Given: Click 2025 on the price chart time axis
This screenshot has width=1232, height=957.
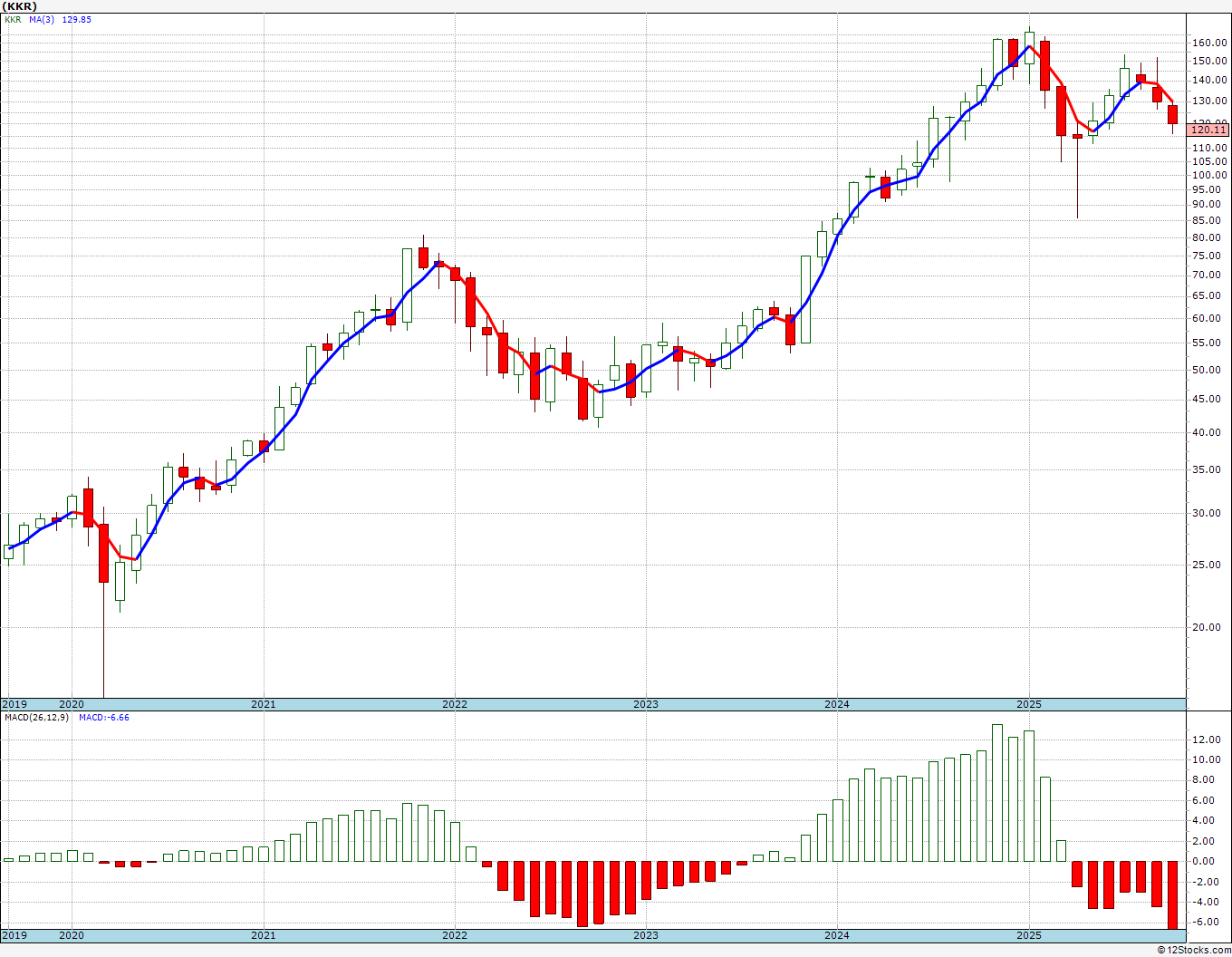Looking at the screenshot, I should click(1029, 704).
